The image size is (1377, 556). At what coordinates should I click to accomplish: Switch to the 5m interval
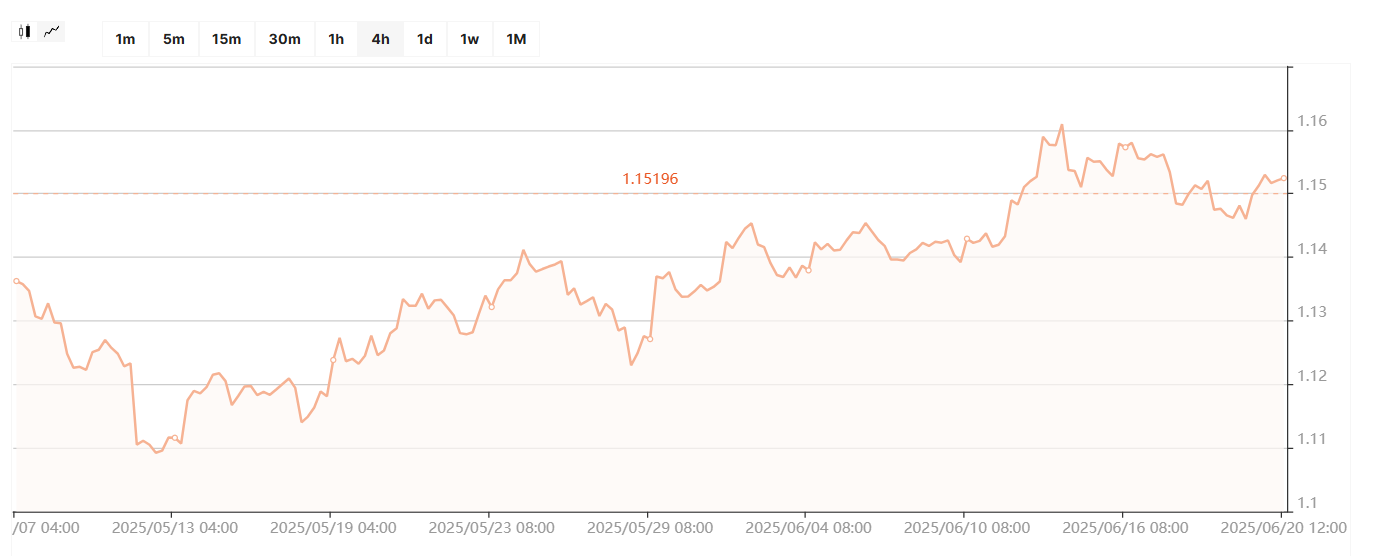tap(174, 39)
